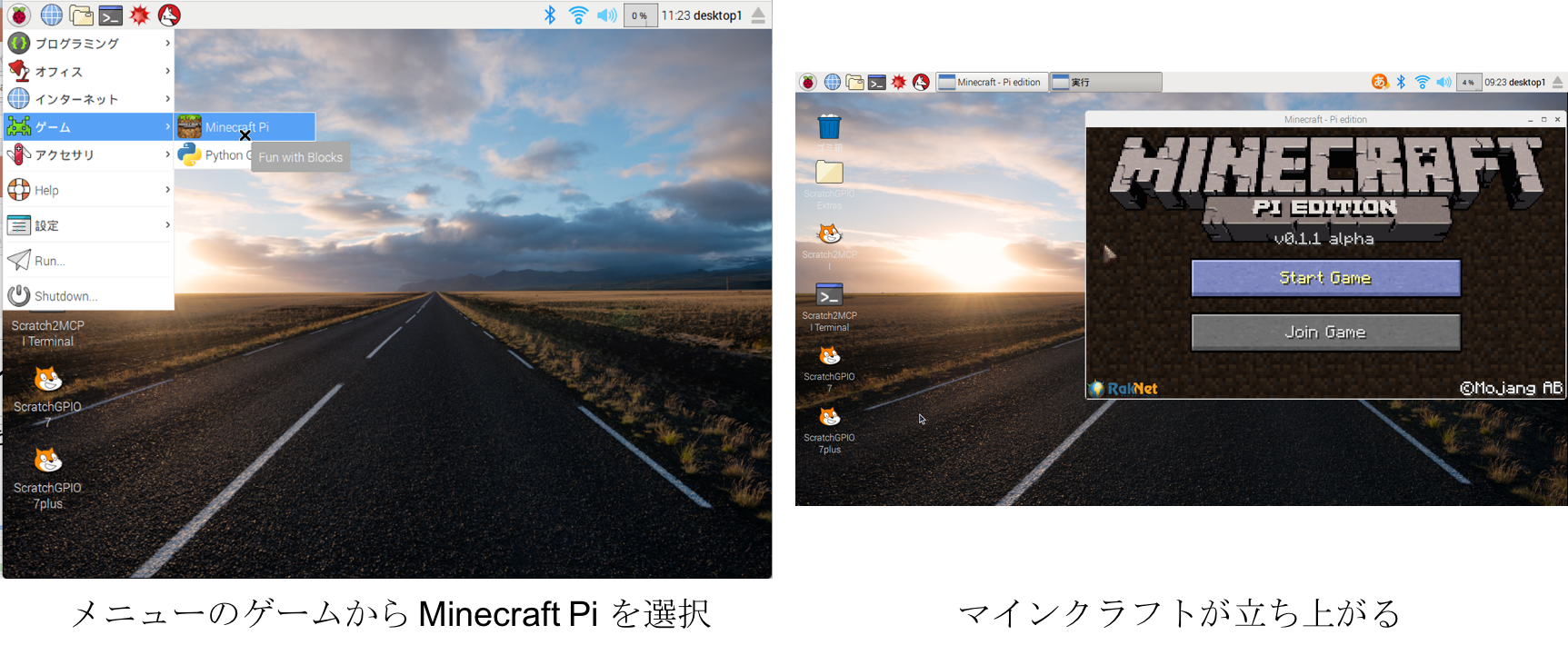Open ScratchGPIO 7plus icon on right desktop
Viewport: 1568px width, 655px height.
[x=829, y=417]
